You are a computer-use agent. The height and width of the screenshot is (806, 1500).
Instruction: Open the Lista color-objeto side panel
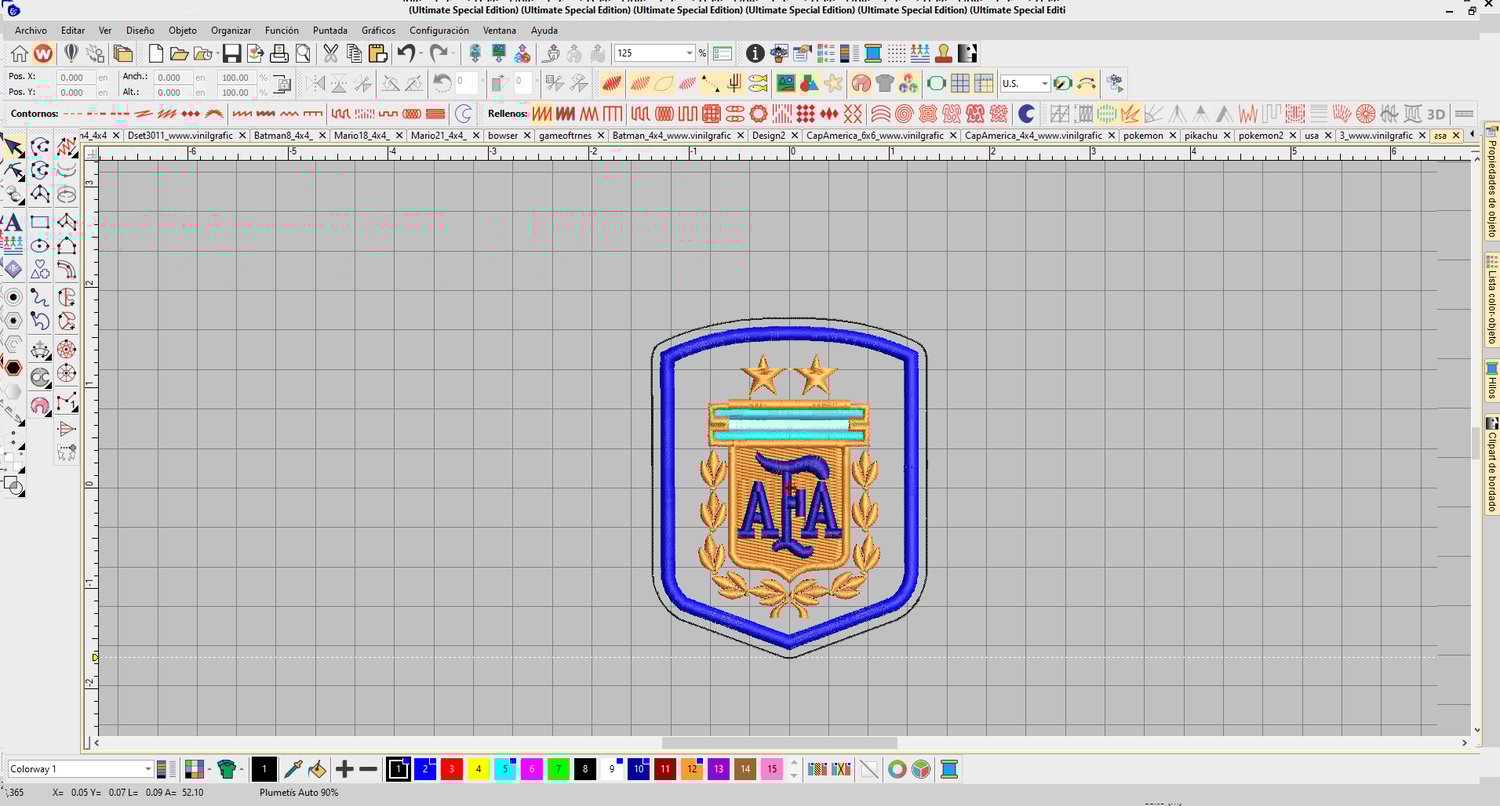tap(1491, 300)
